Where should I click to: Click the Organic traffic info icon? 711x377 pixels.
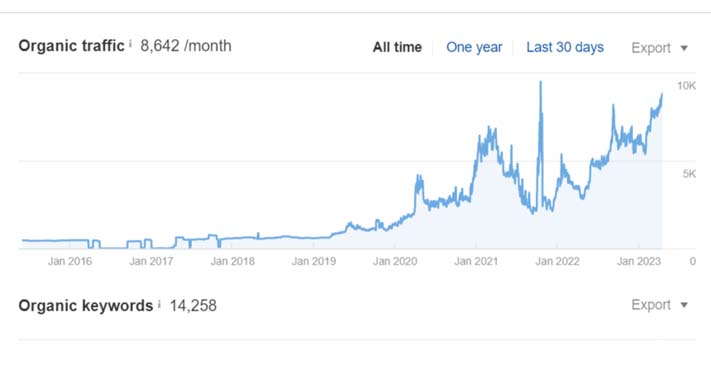click(x=130, y=44)
